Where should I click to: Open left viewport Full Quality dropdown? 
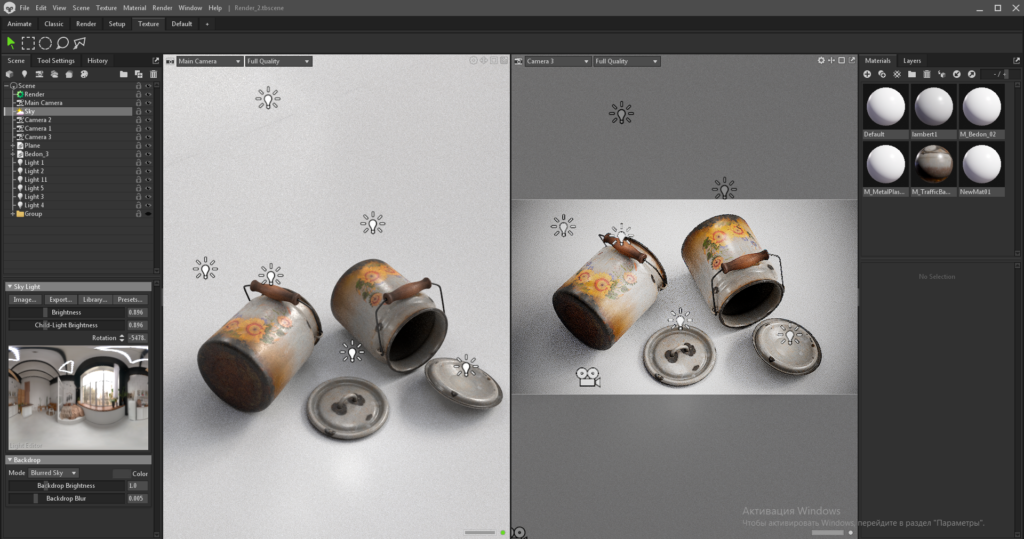278,61
